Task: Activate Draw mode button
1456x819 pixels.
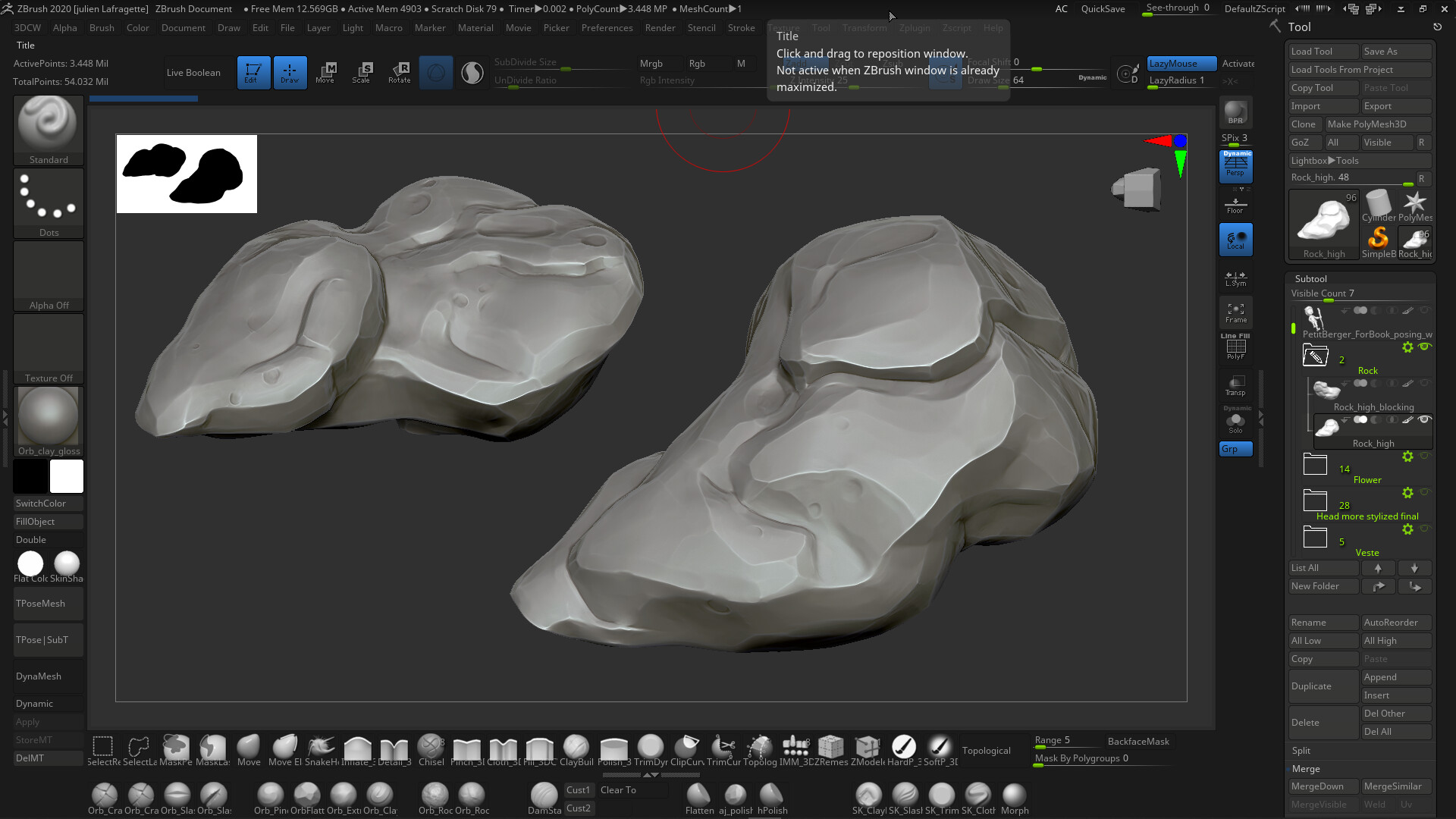Action: pos(290,73)
